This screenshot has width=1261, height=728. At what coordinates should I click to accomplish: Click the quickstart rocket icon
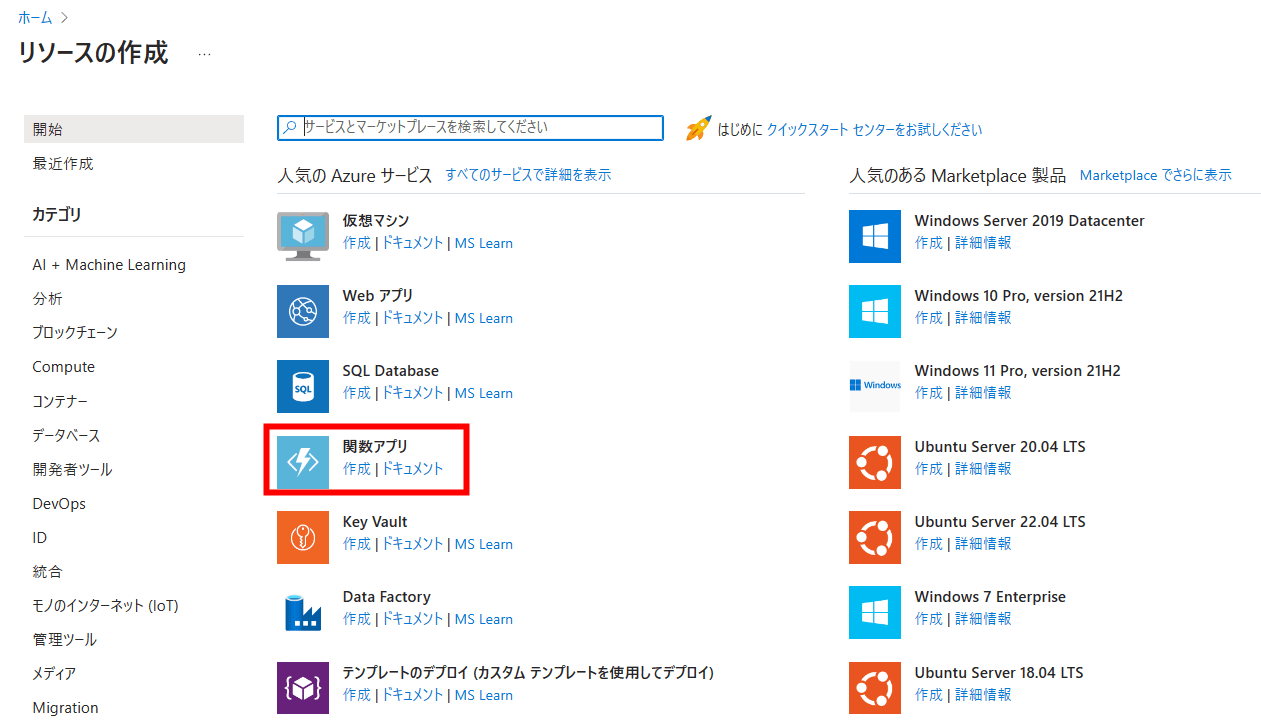coord(698,128)
